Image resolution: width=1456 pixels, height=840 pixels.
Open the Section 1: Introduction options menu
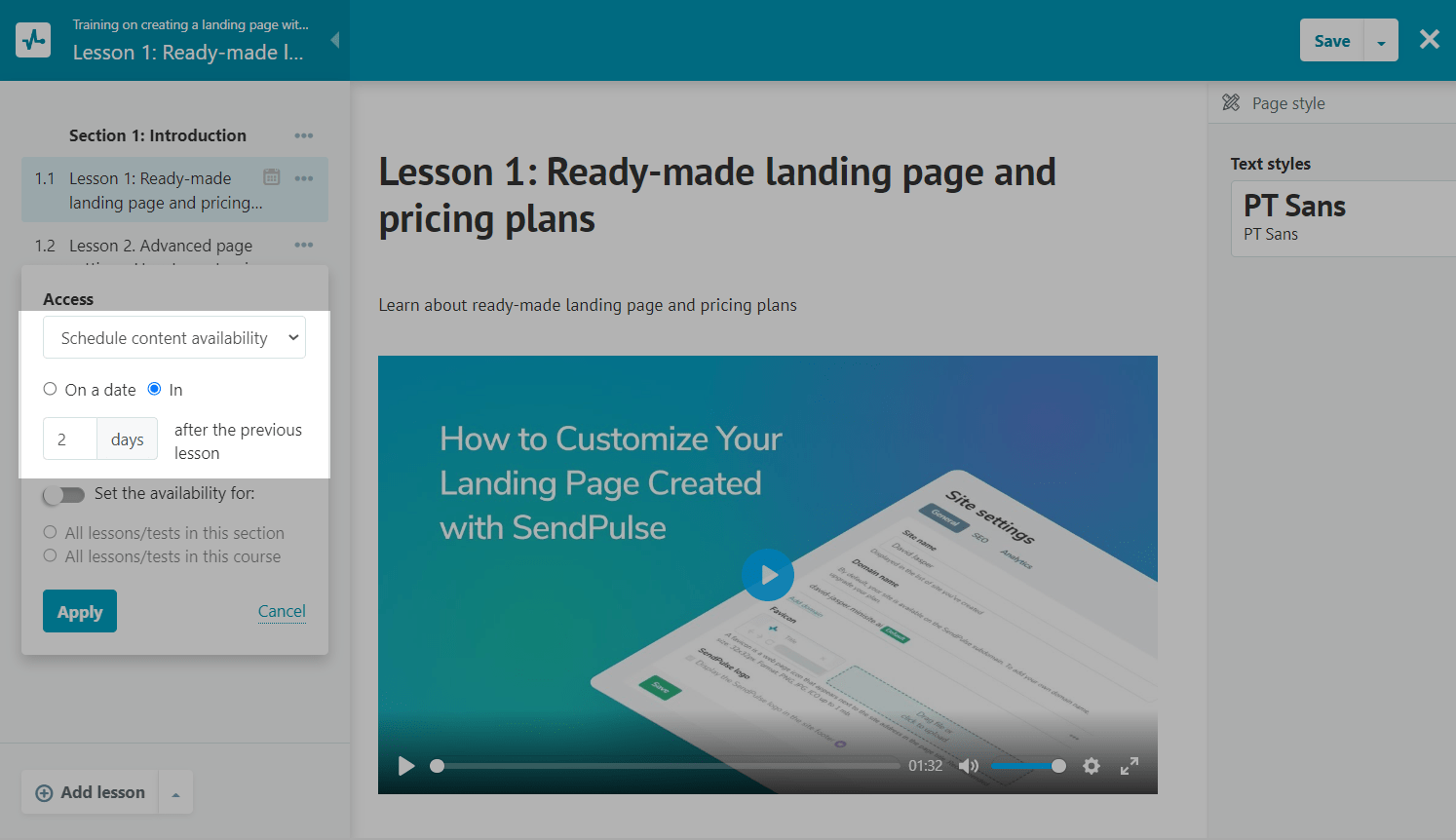click(304, 135)
